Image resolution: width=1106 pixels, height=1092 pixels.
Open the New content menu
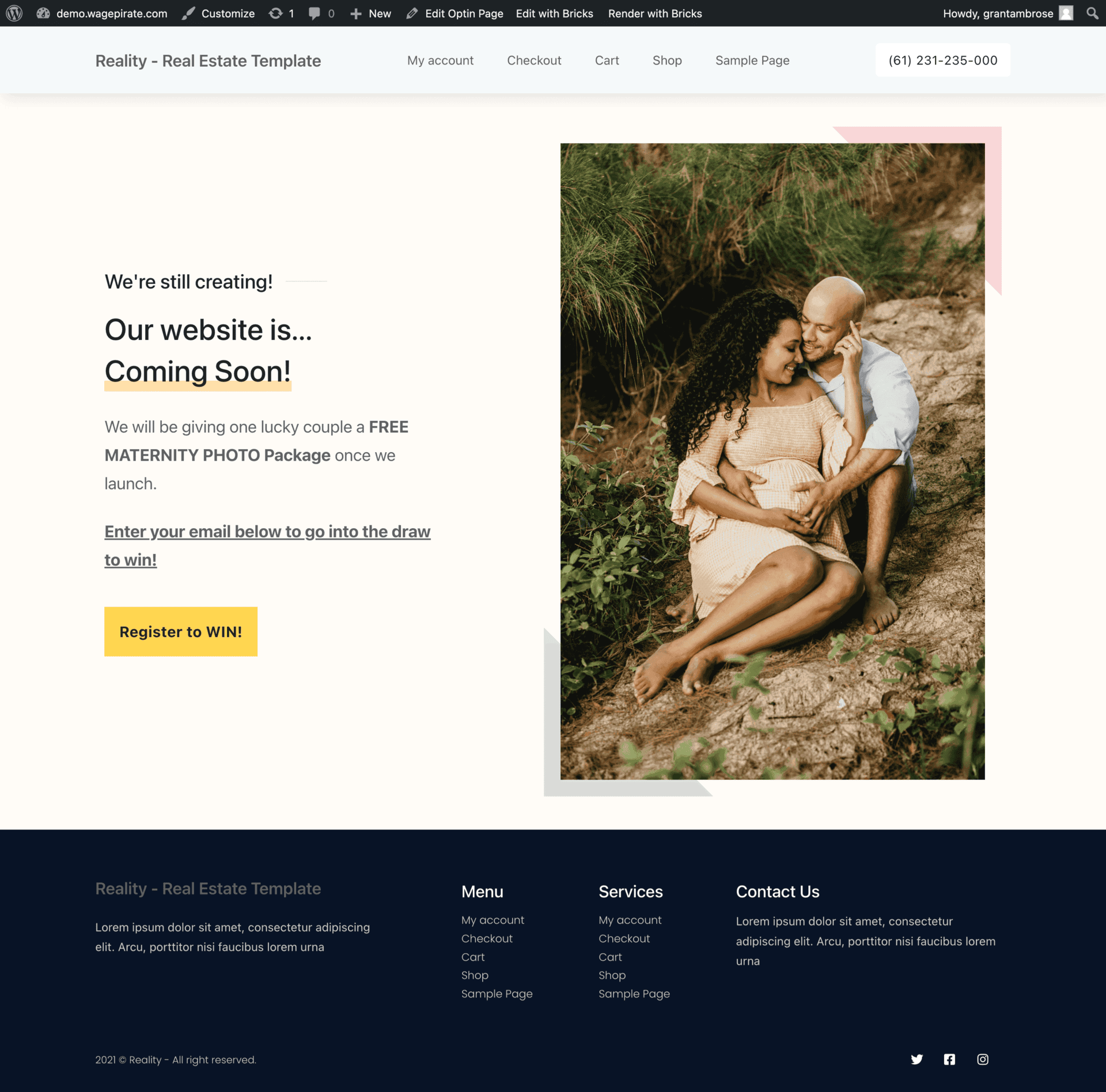pos(370,13)
